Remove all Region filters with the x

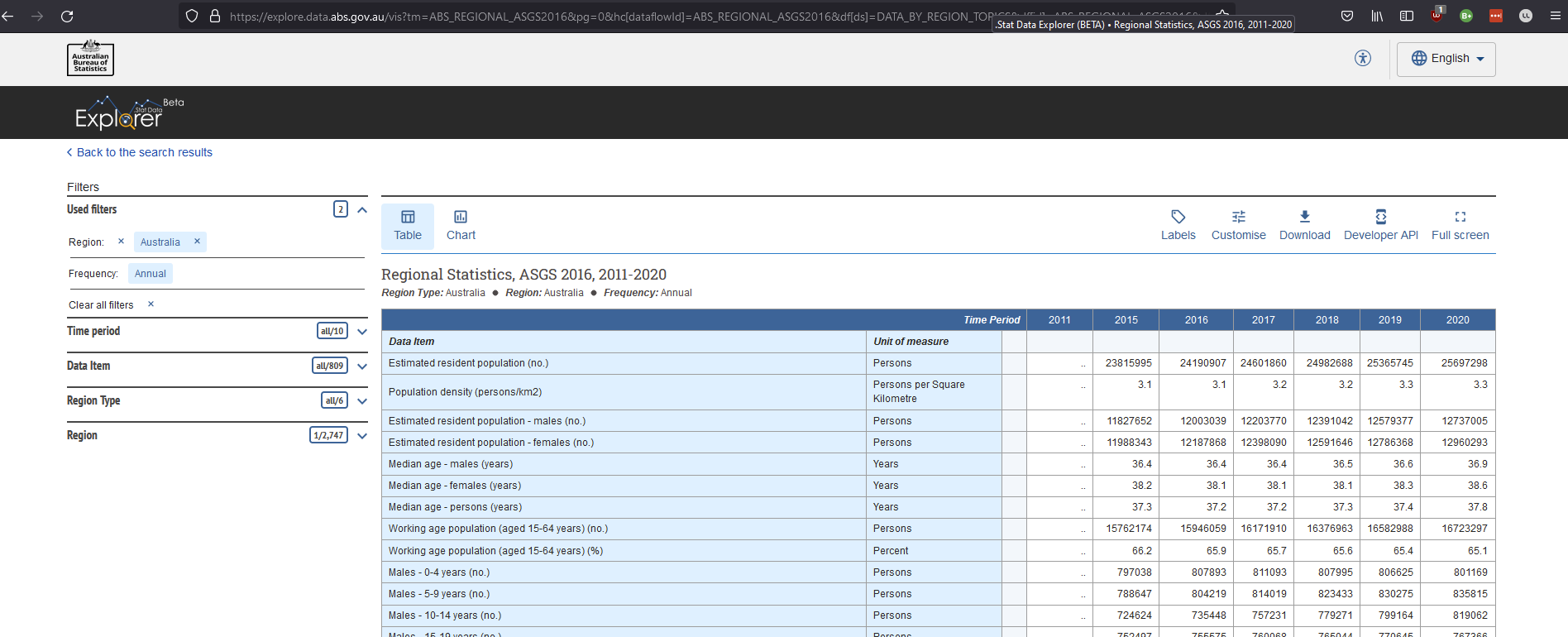(x=121, y=242)
